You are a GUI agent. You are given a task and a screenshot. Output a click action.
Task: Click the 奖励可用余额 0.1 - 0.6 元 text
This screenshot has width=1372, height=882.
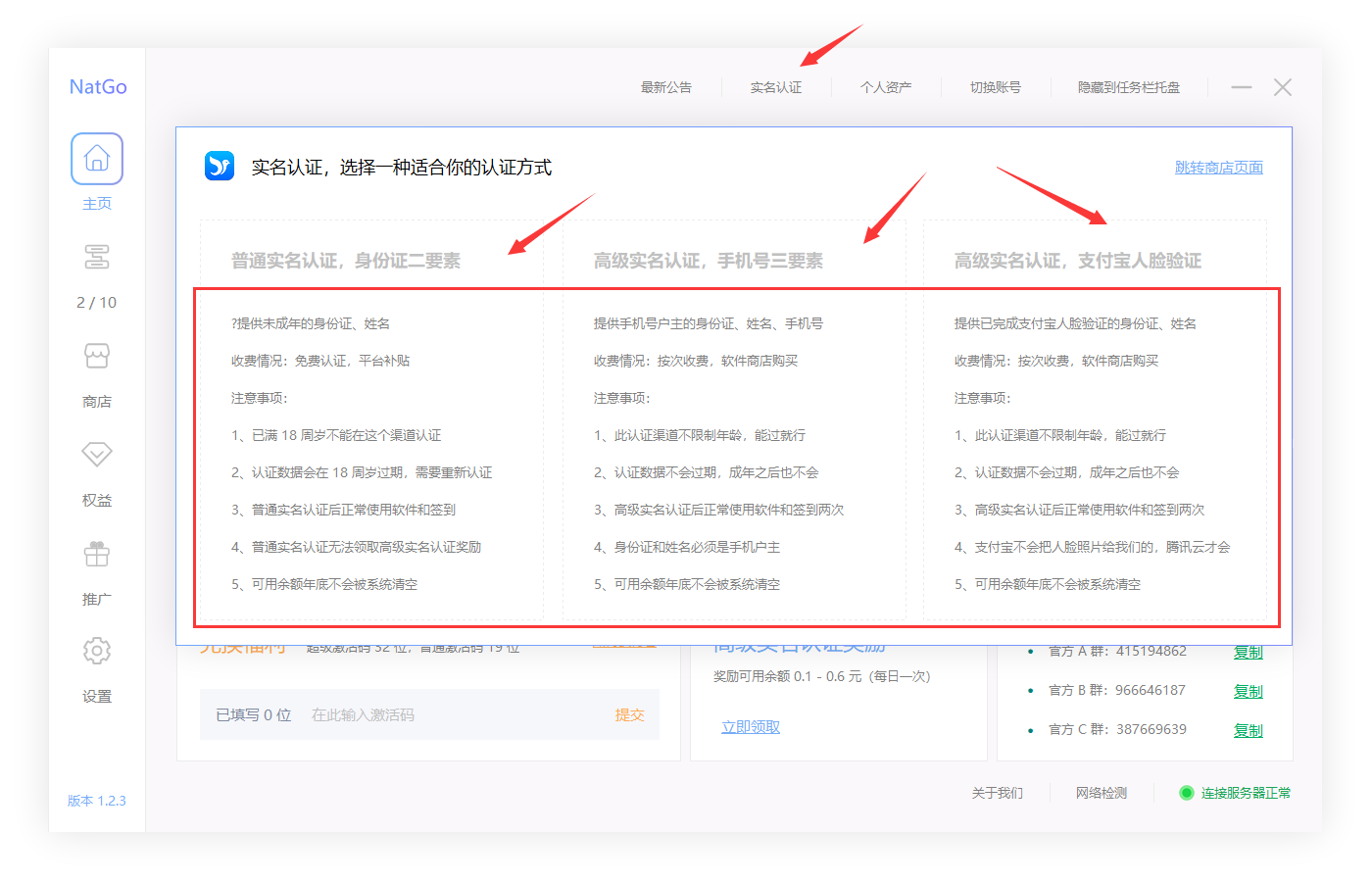coord(788,676)
